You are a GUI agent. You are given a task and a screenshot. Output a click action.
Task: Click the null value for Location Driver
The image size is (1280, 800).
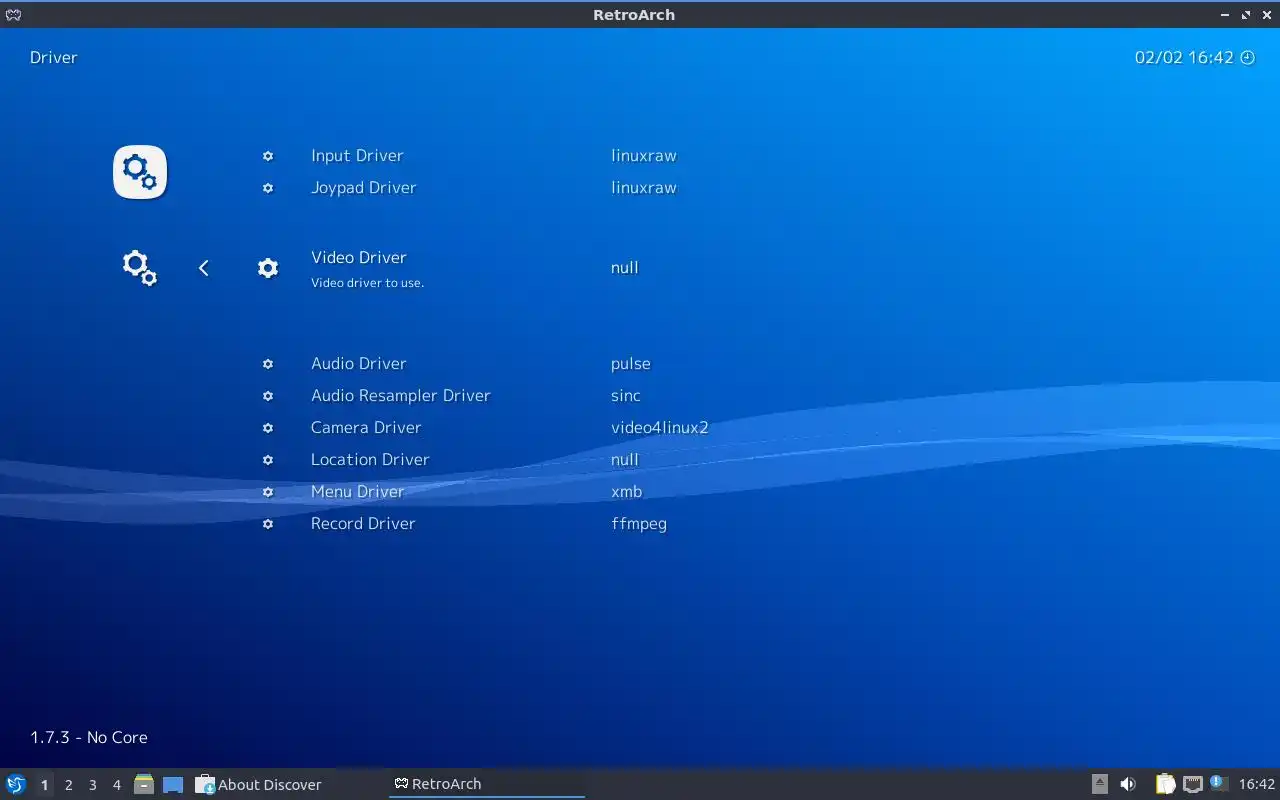coord(624,460)
